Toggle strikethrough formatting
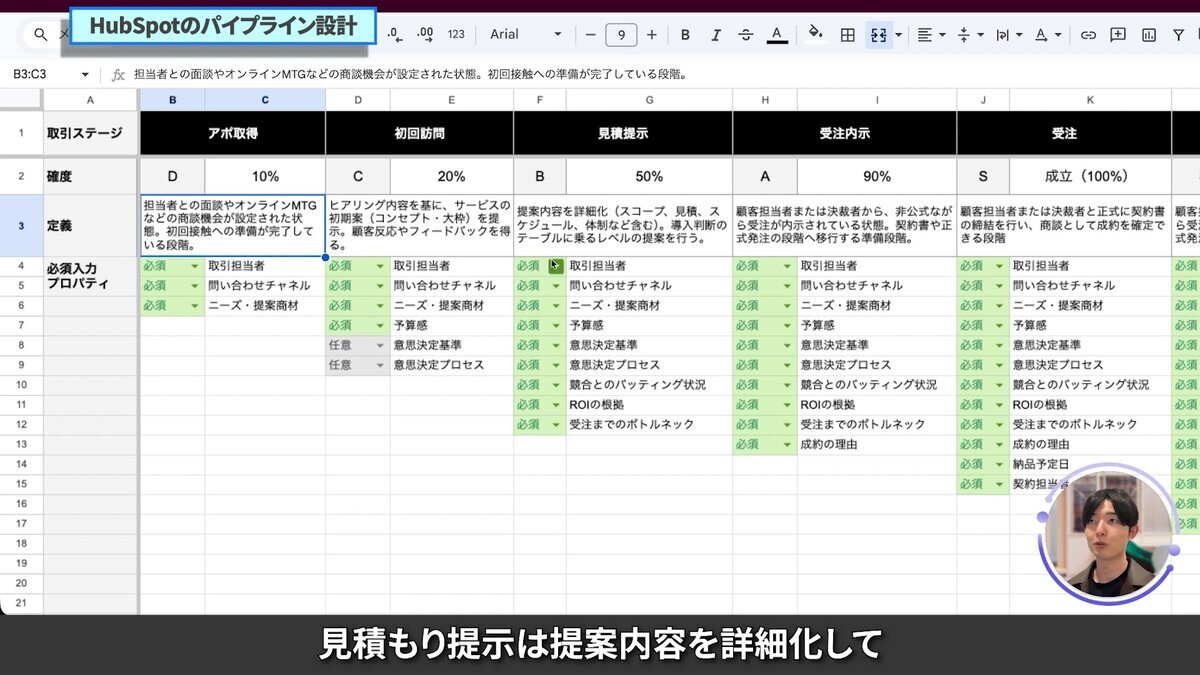This screenshot has width=1200, height=675. point(744,33)
